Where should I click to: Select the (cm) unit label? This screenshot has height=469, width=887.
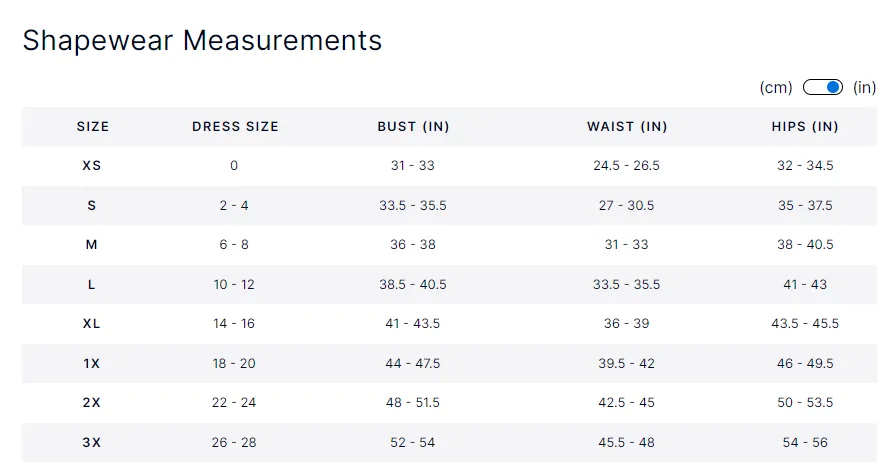pos(776,88)
